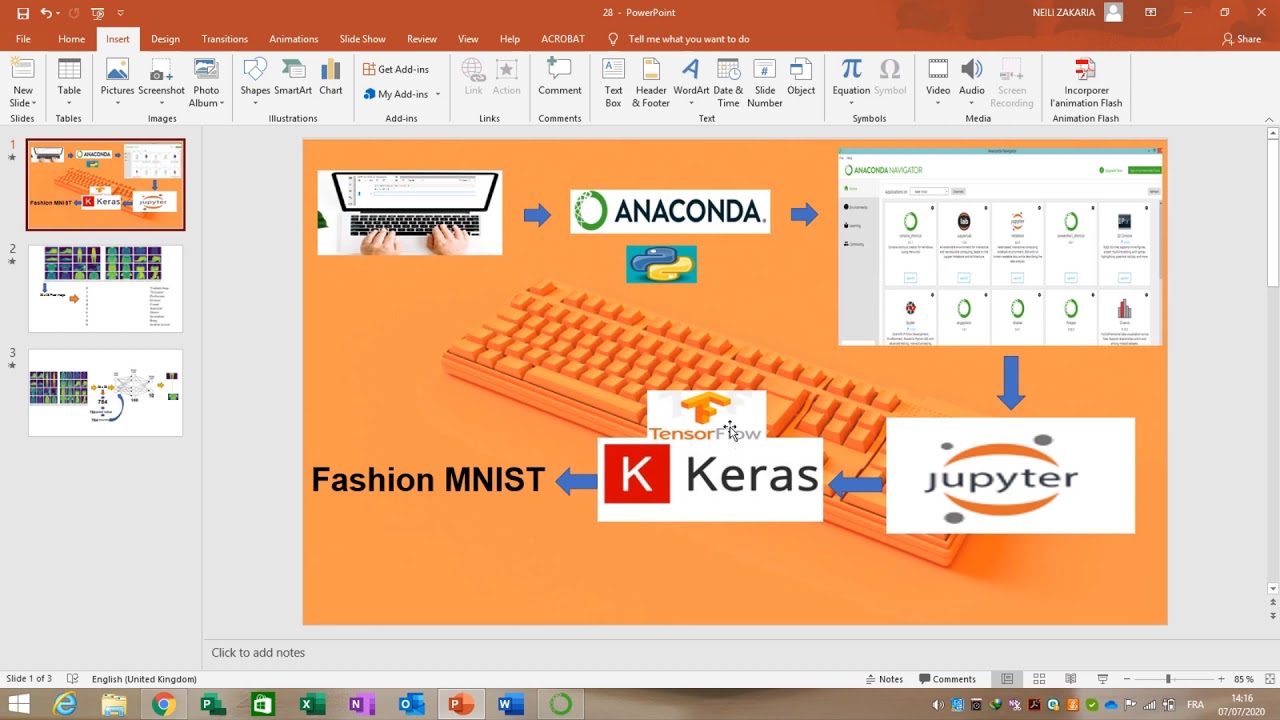Click the Save icon in quick access toolbar
This screenshot has height=720, width=1280.
22,13
